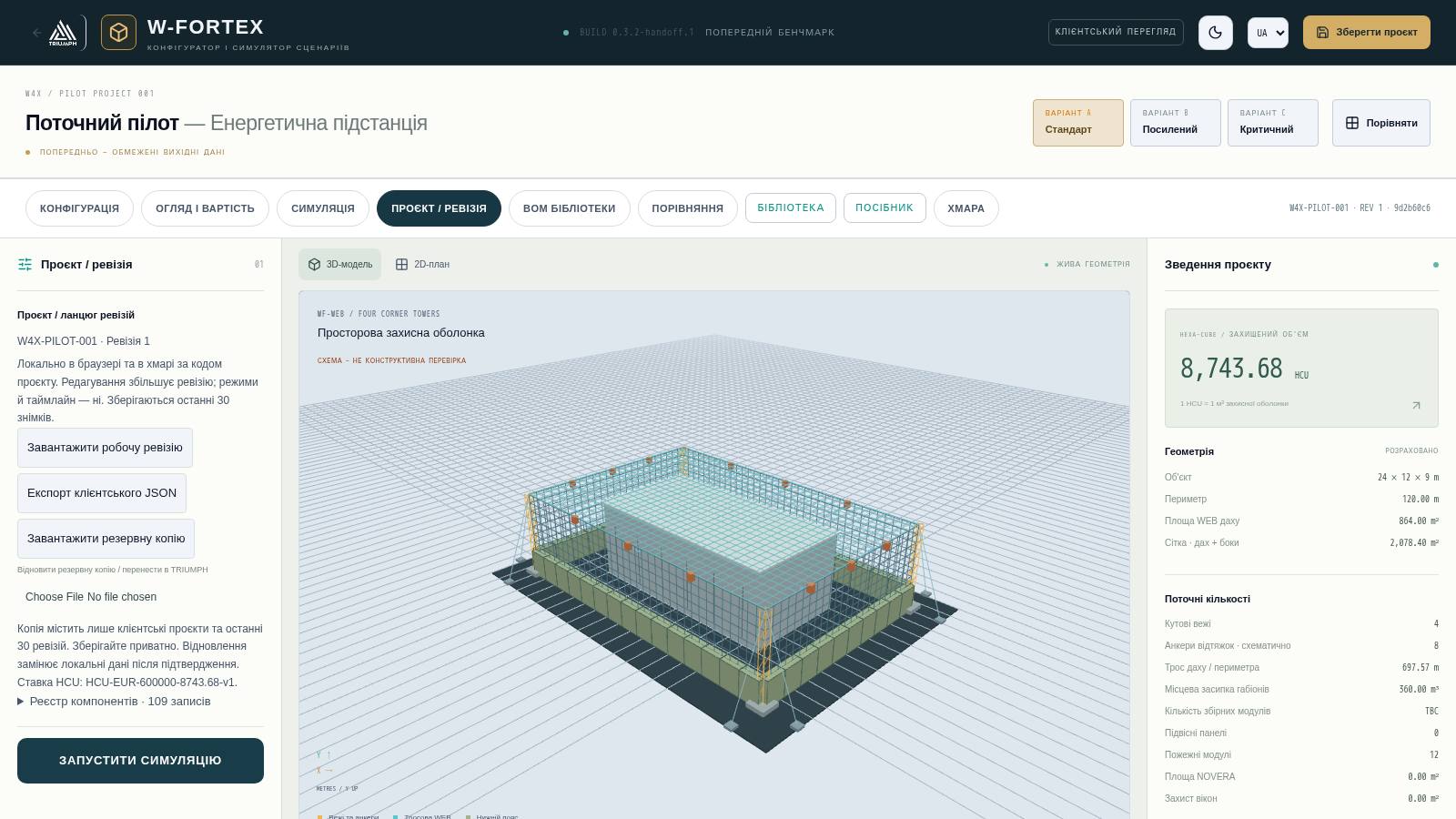This screenshot has width=1456, height=819.
Task: Go to Порівняння tab
Action: (688, 208)
